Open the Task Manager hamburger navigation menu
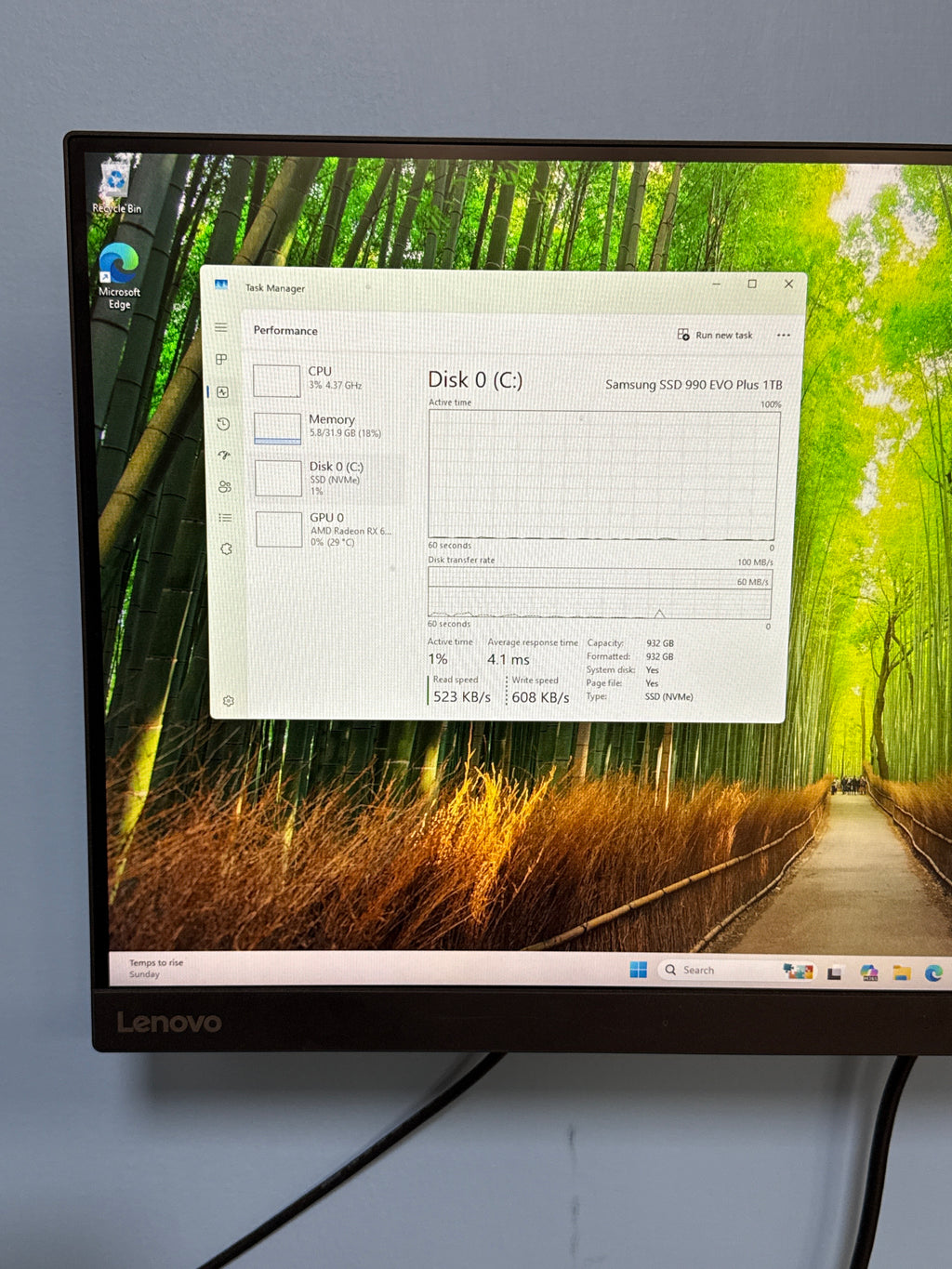 coord(221,327)
